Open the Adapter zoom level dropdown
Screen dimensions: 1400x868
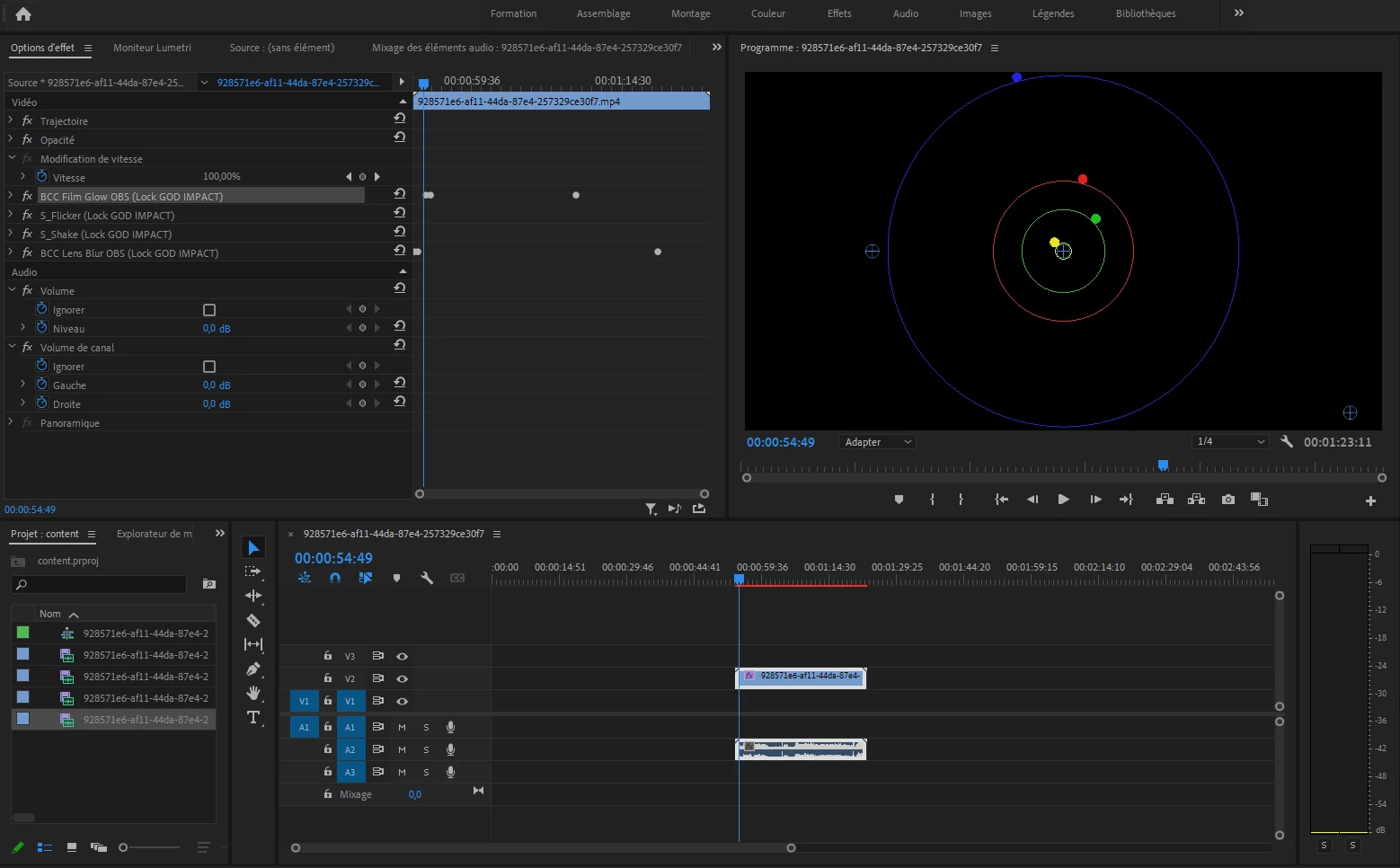point(877,442)
